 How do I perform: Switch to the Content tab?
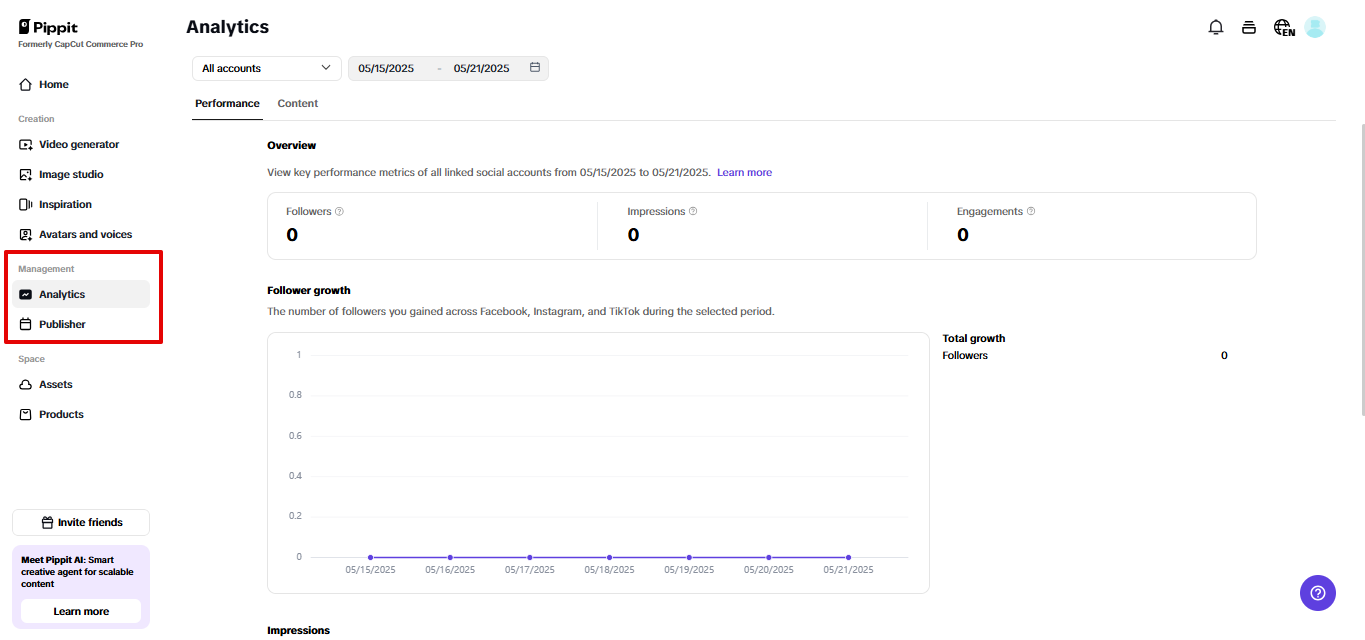297,103
